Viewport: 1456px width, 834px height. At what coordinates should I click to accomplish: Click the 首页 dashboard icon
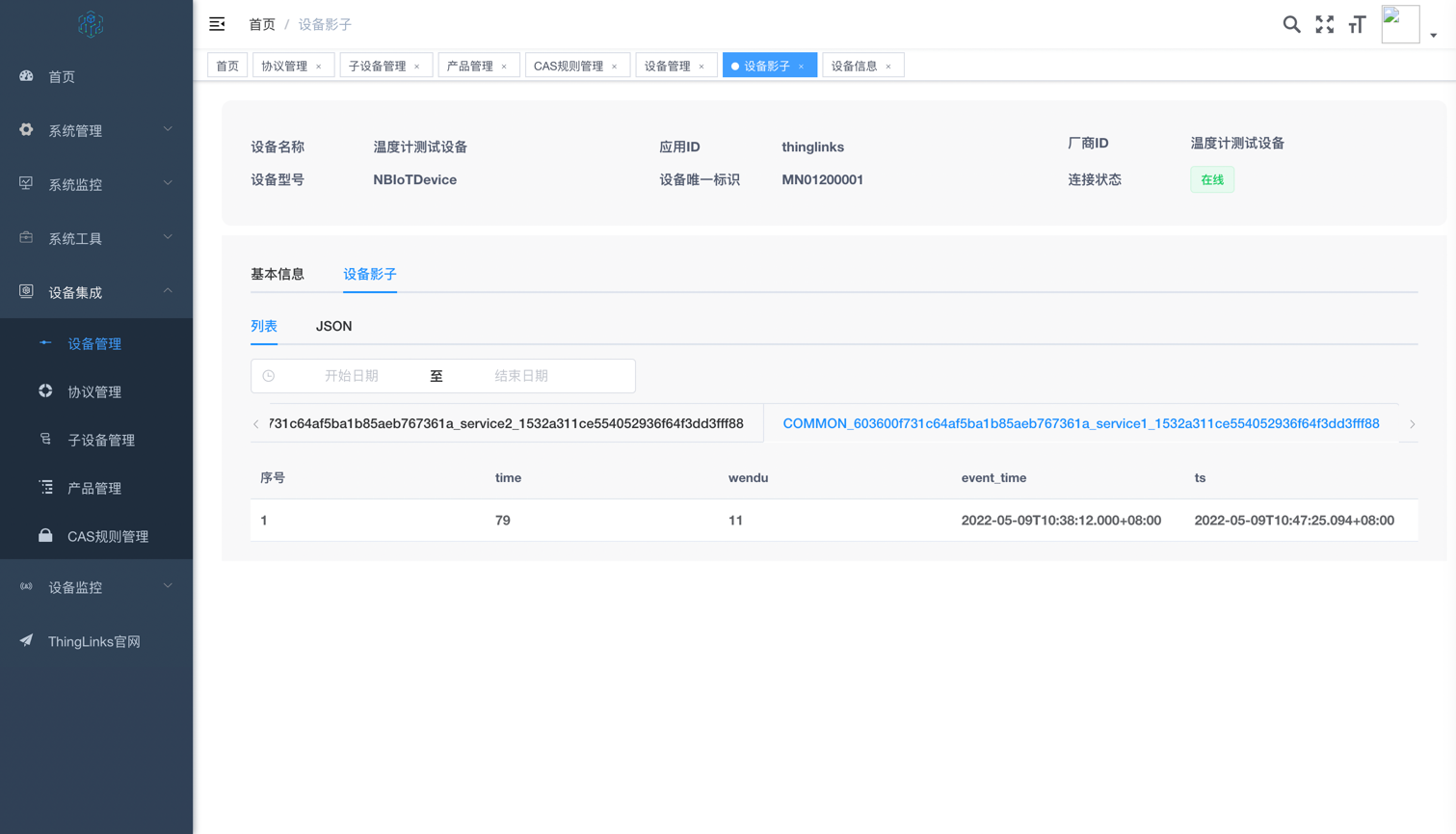pyautogui.click(x=26, y=75)
